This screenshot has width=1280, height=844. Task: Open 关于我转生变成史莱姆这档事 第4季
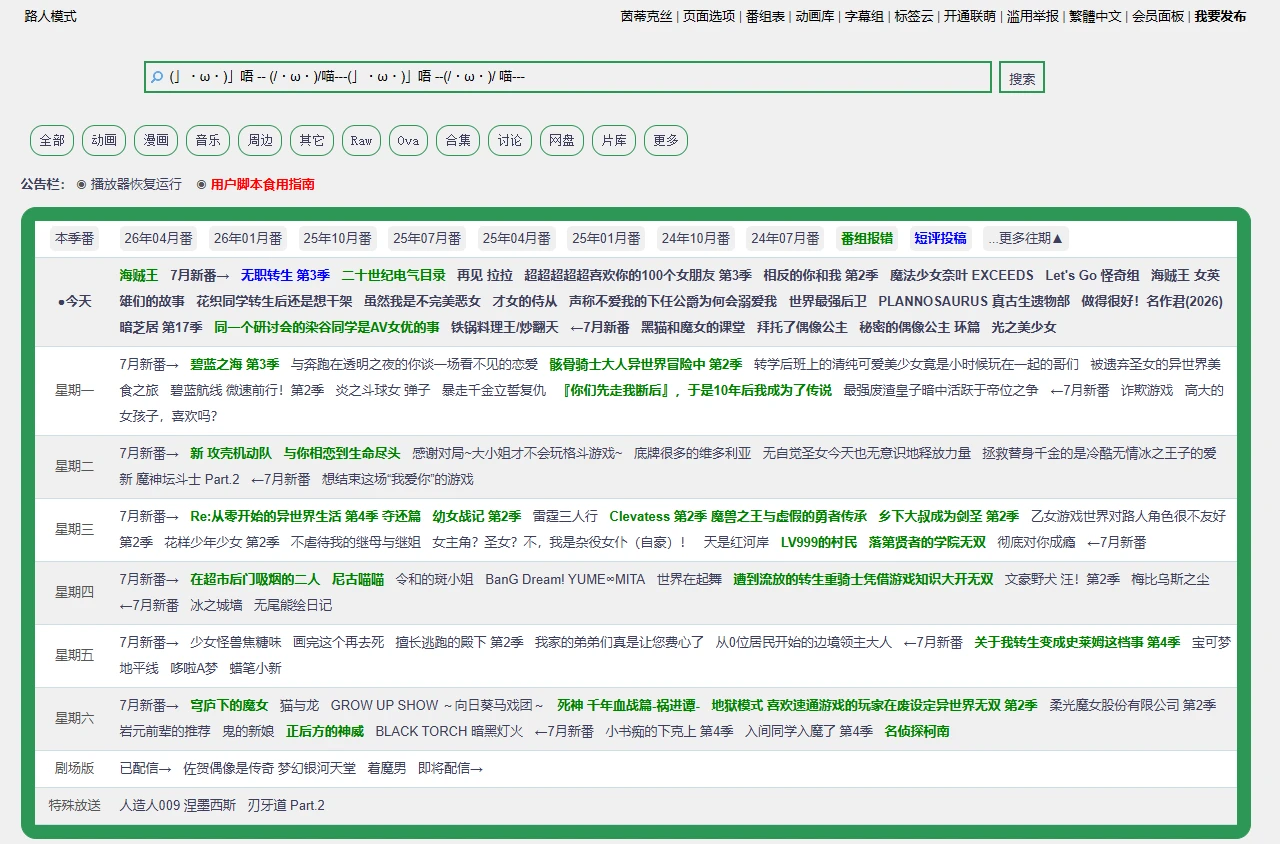pyautogui.click(x=1077, y=642)
